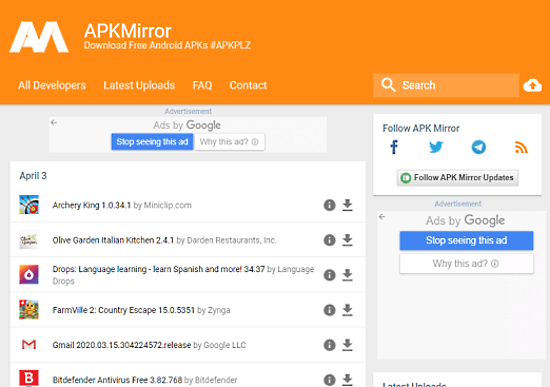
Task: Click the Drops app thumbnail
Action: (29, 274)
